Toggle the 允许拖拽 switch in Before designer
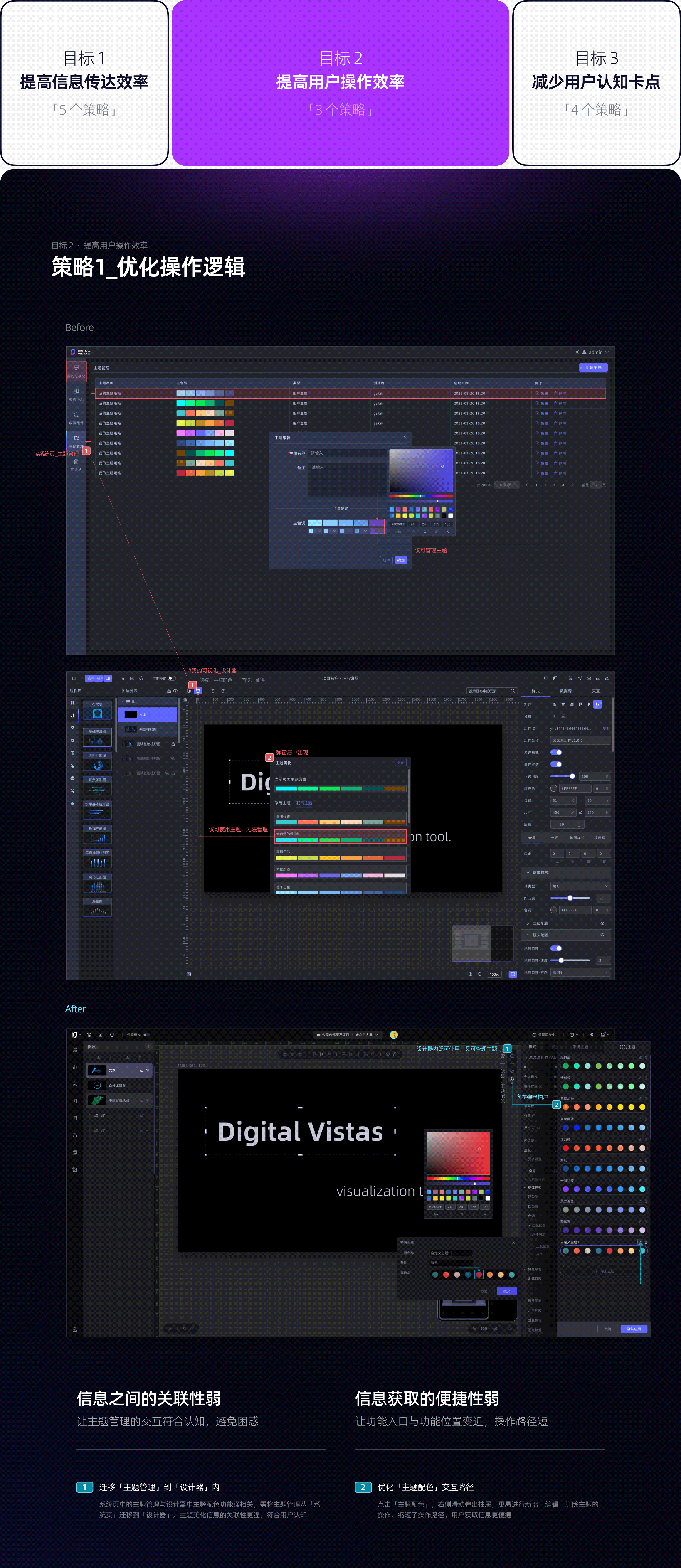The height and width of the screenshot is (1568, 681). tap(556, 752)
